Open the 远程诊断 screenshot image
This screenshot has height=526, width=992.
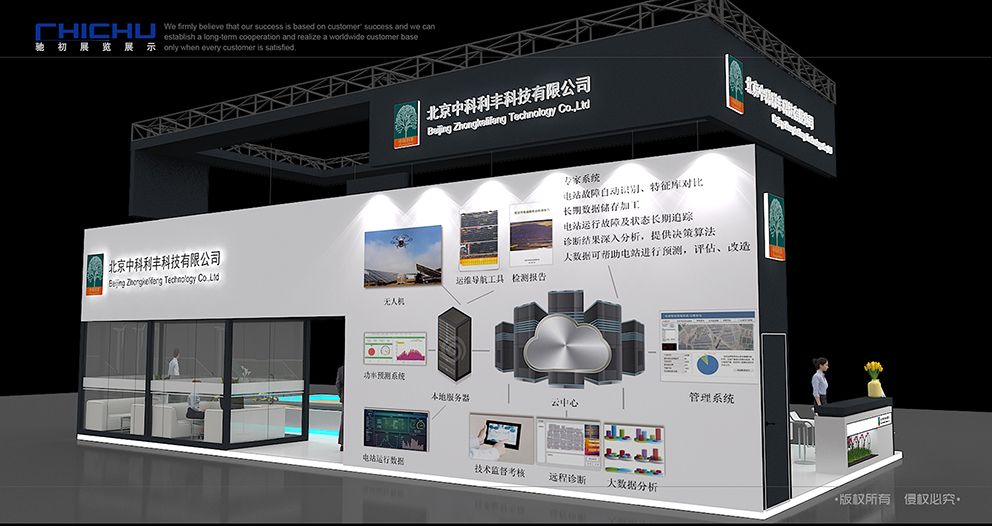568,442
